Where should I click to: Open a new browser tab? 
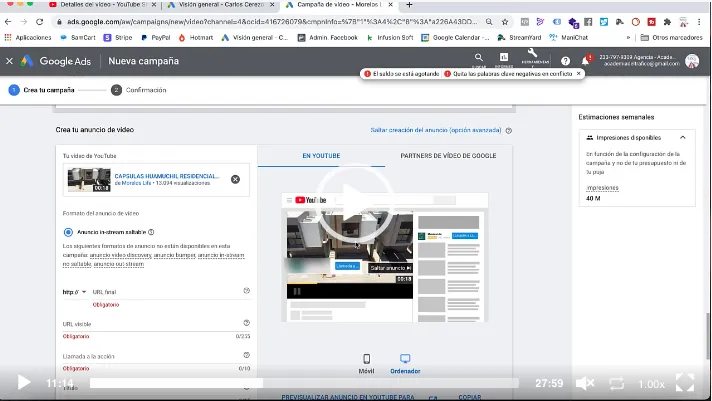409,5
